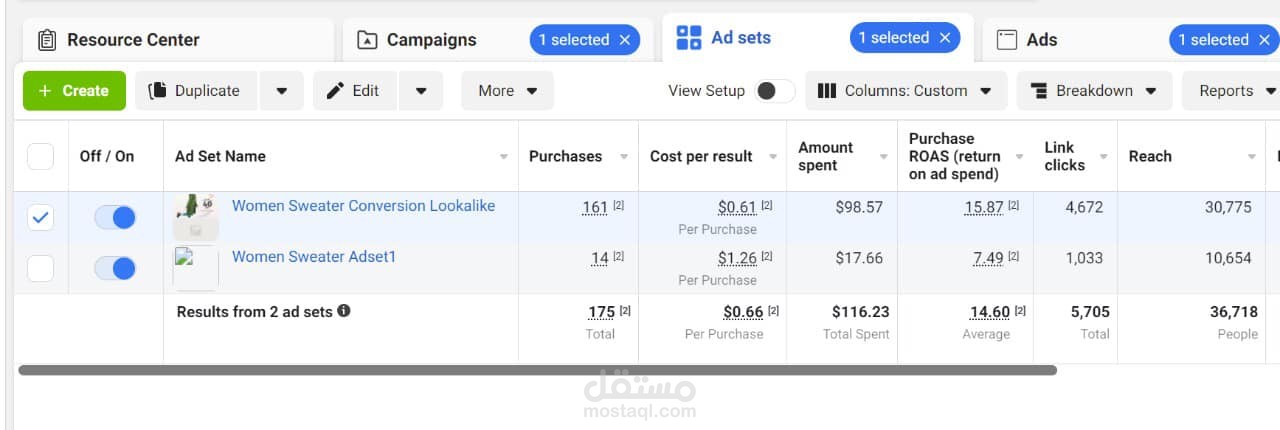The width and height of the screenshot is (1280, 430).
Task: Open the Duplicate dropdown arrow
Action: click(282, 91)
